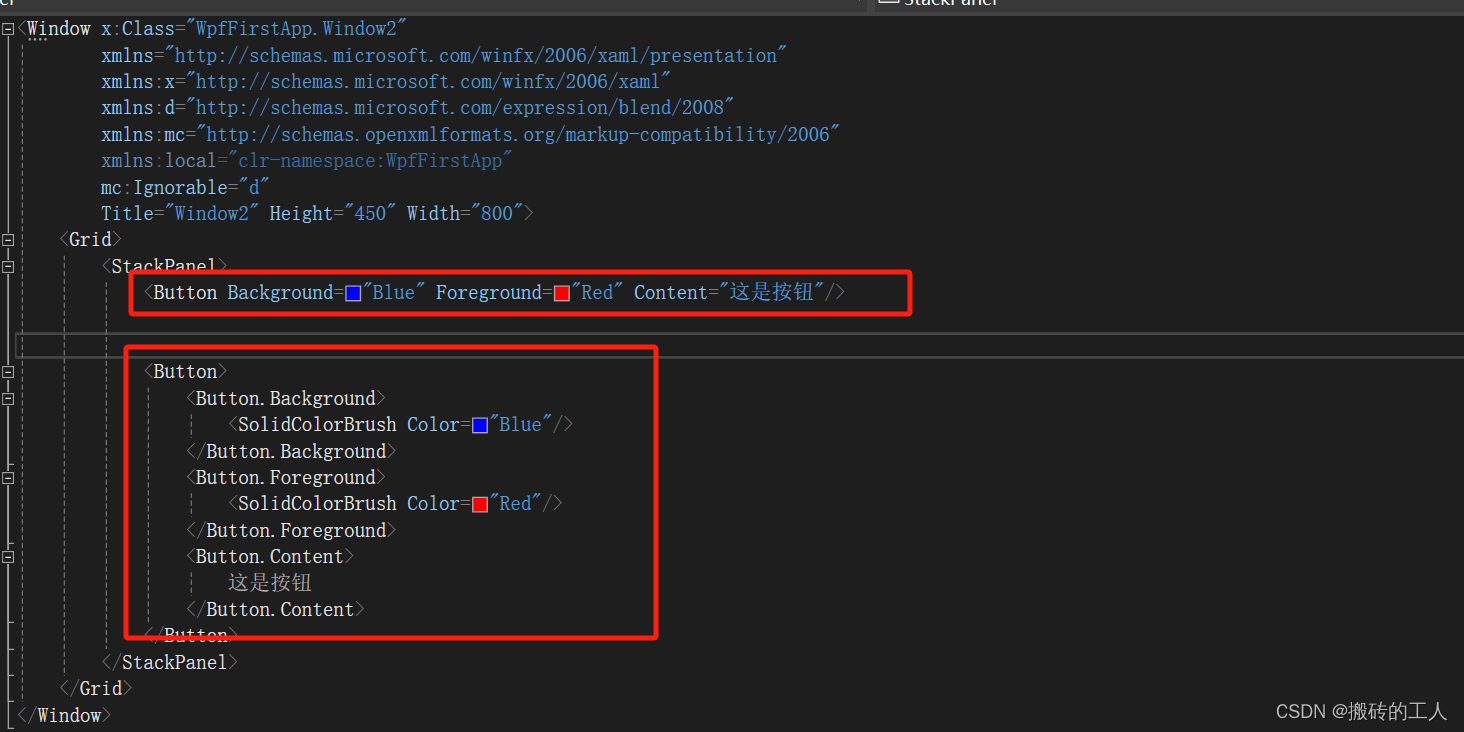1464x732 pixels.
Task: Click the closing </Grid> tag
Action: [x=96, y=689]
